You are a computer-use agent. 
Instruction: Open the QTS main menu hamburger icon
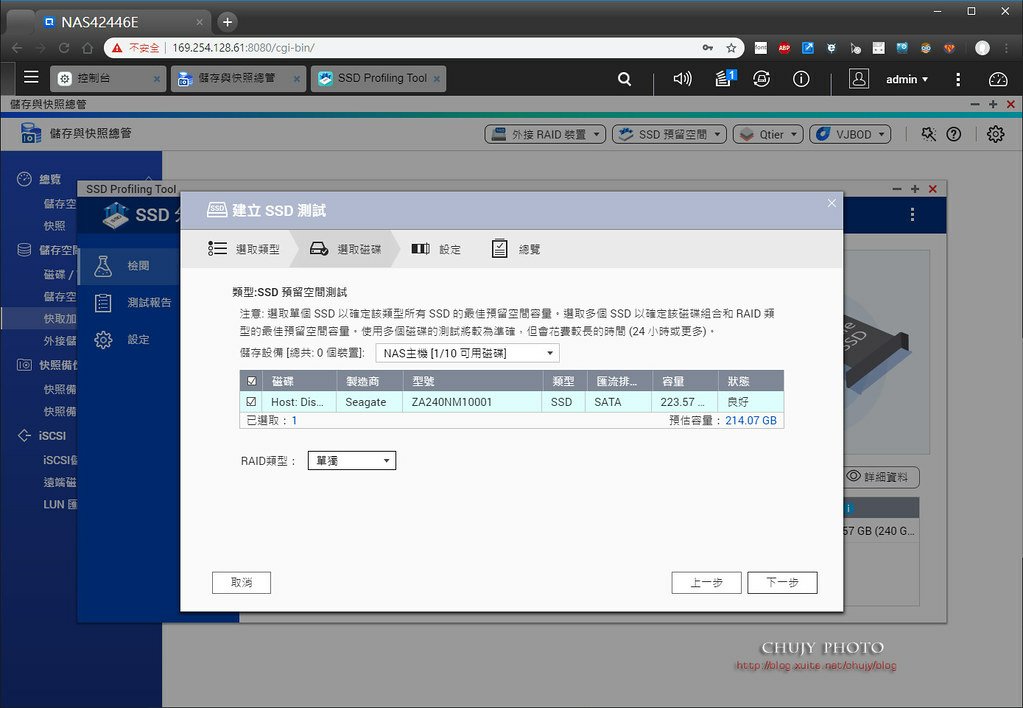(31, 78)
